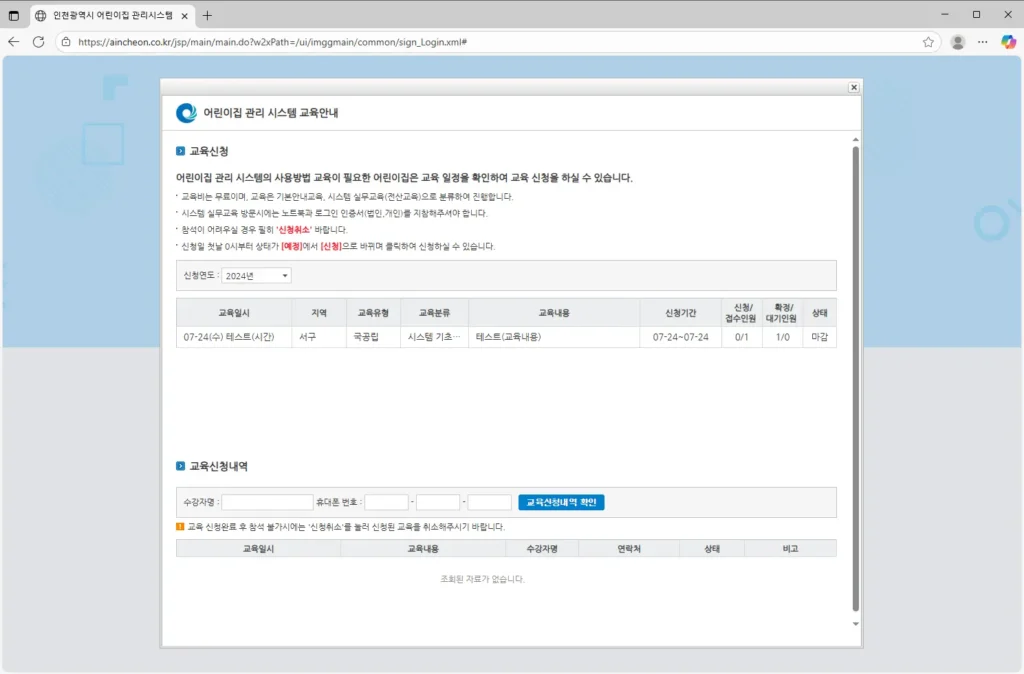Click the 교육신청내역 확인 button
Screen dimensions: 1024x674
pos(562,502)
